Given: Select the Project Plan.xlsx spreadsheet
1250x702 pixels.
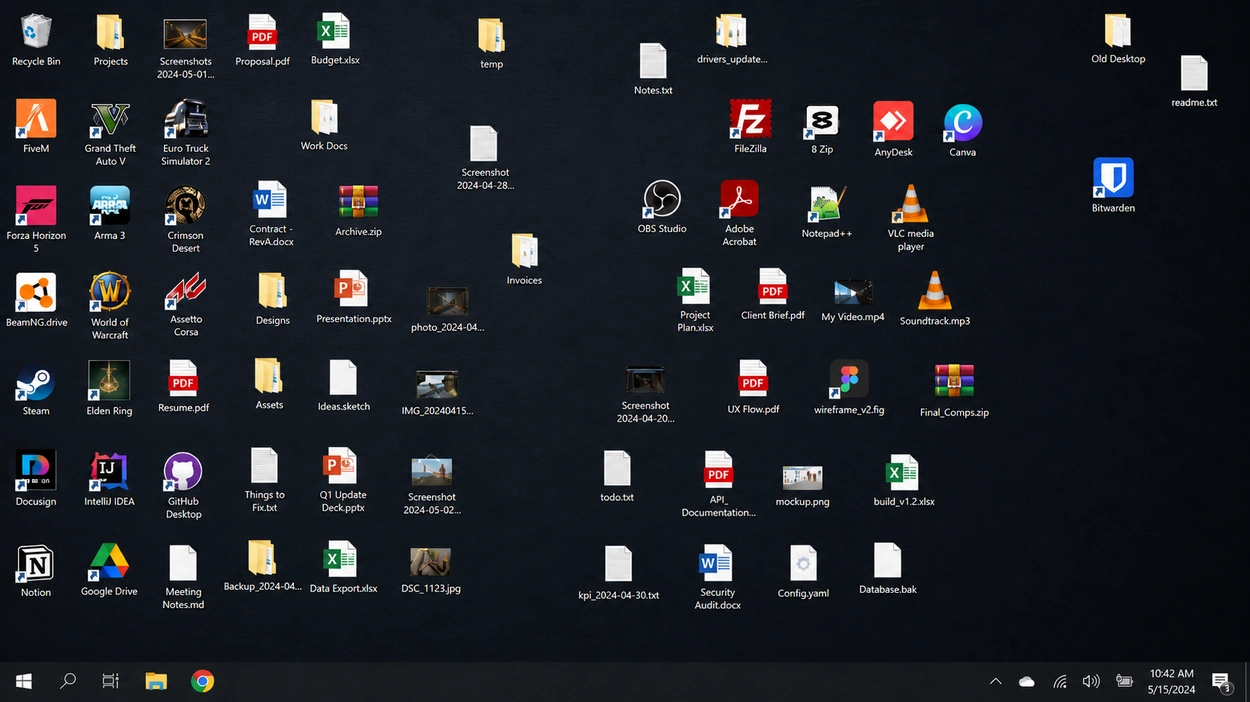Looking at the screenshot, I should [x=694, y=287].
